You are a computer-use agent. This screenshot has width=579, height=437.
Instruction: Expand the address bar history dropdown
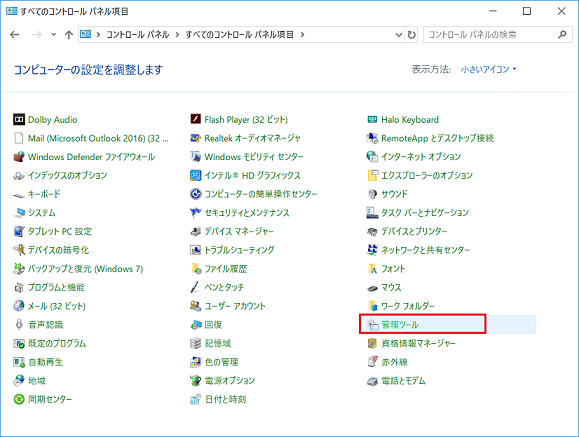click(399, 35)
